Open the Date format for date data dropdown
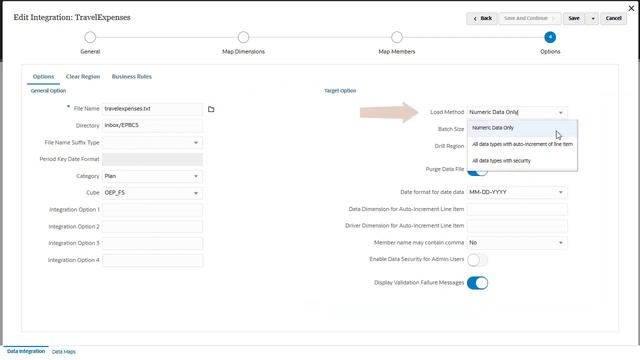This screenshot has height=360, width=640. (517, 192)
